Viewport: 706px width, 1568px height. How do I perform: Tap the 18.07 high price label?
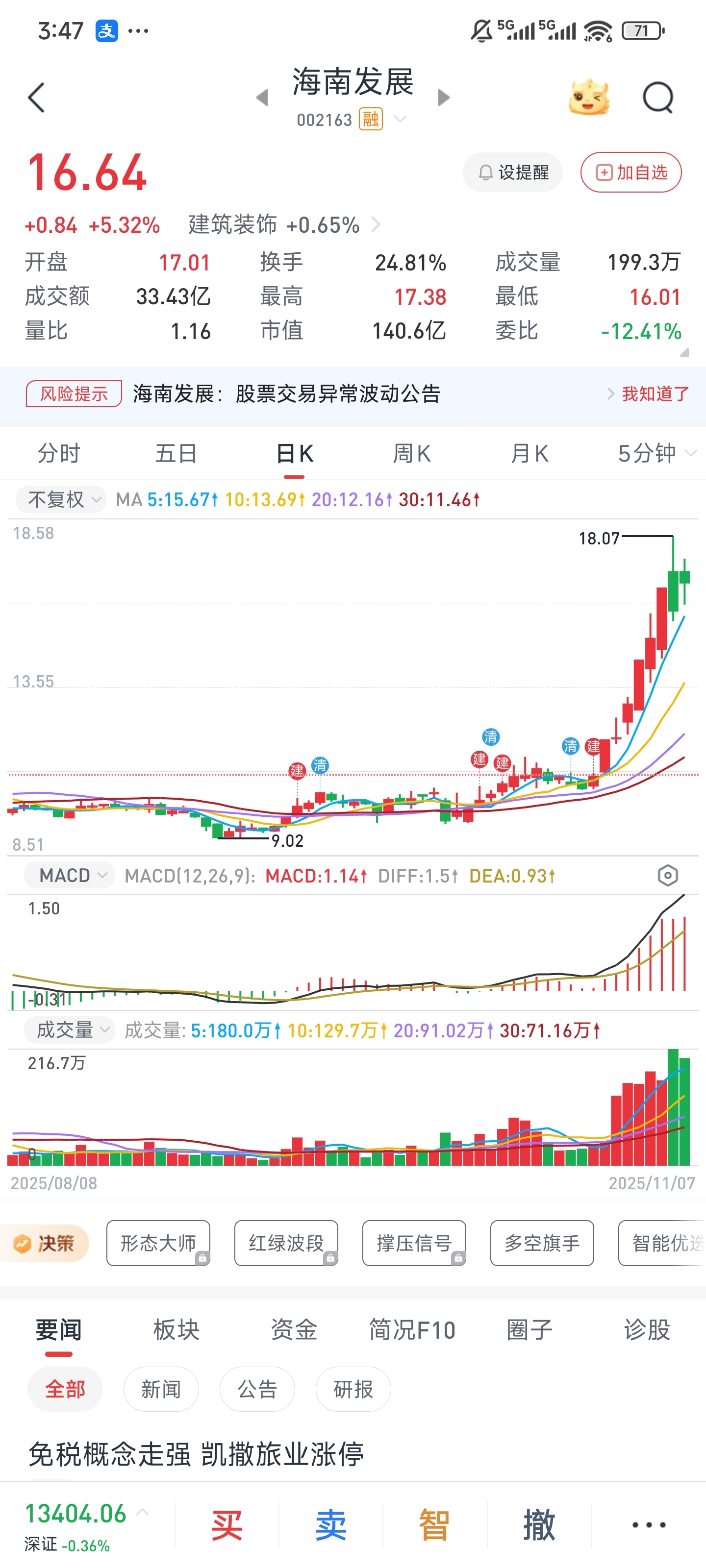coord(599,539)
